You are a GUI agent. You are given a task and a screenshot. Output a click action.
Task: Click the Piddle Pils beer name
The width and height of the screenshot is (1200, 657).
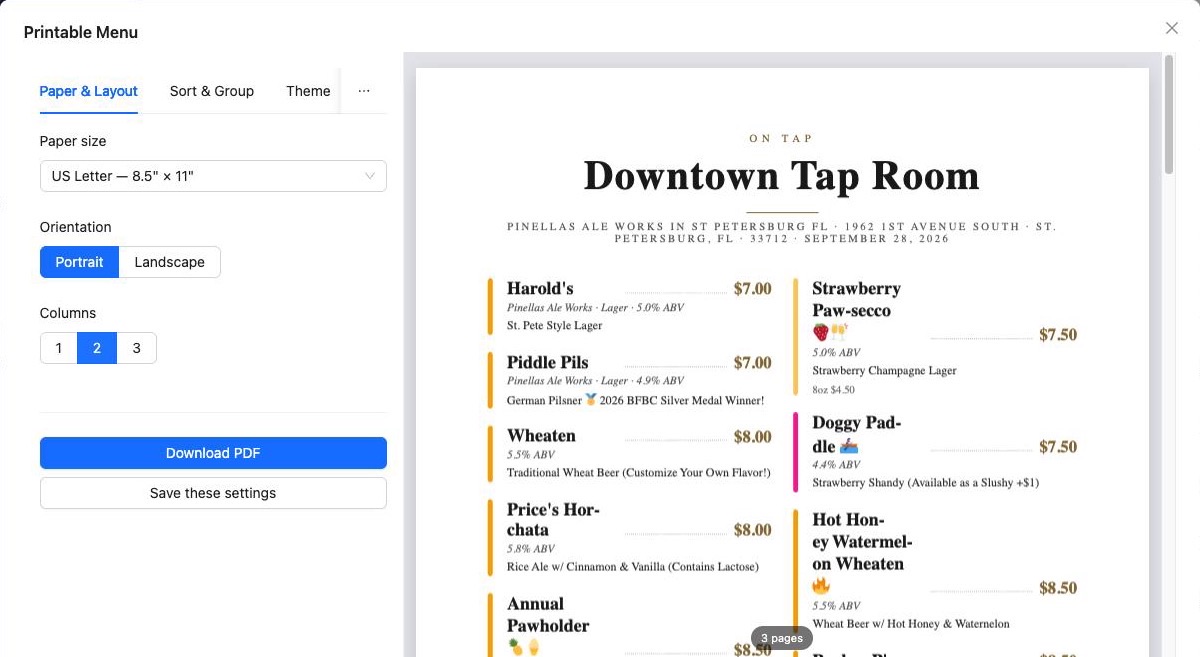tap(548, 362)
